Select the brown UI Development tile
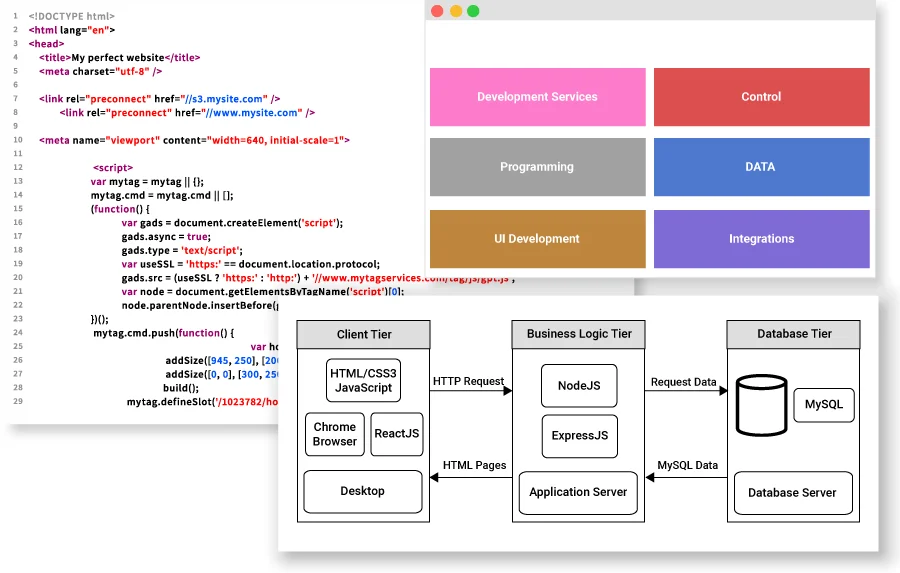Viewport: 900px width, 573px height. click(537, 239)
